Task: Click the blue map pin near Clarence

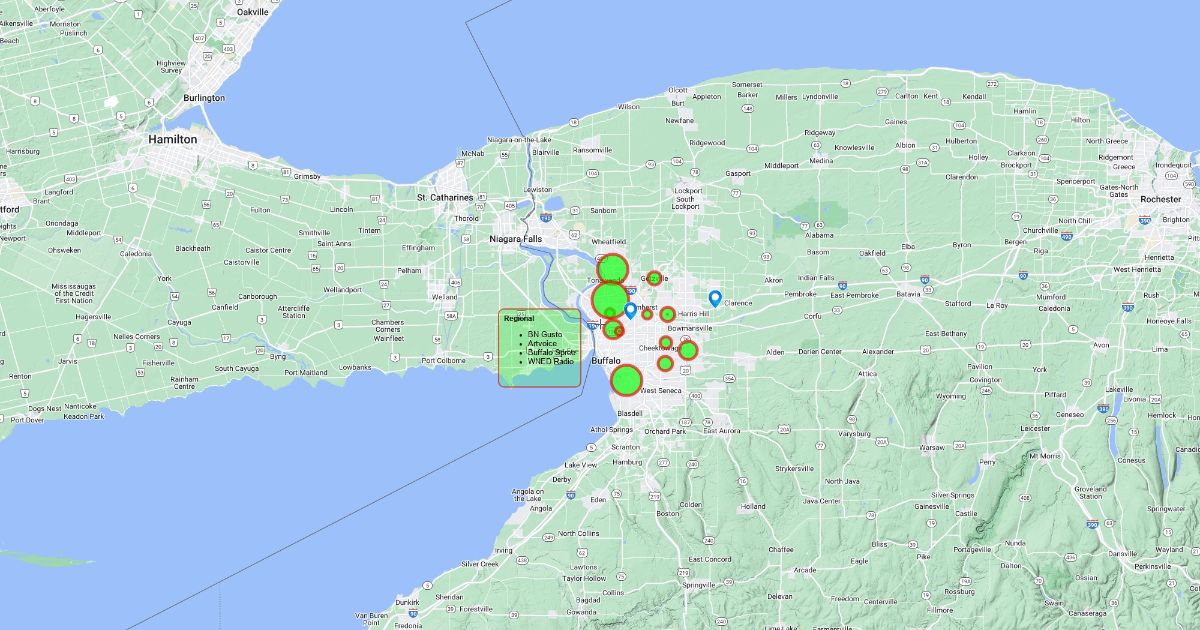Action: [715, 298]
